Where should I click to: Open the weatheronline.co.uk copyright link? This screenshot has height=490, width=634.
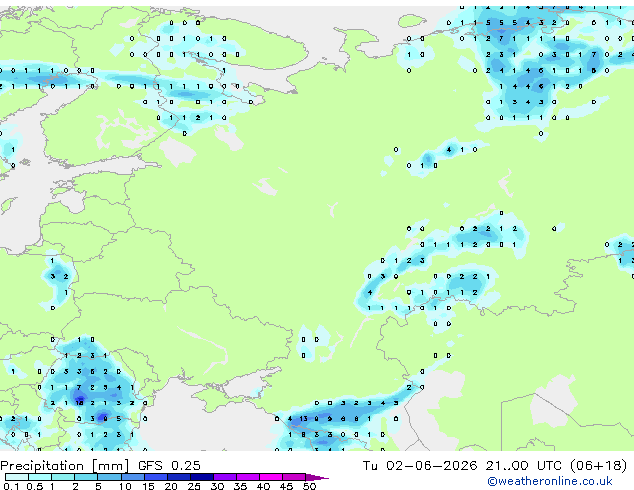coord(550,481)
